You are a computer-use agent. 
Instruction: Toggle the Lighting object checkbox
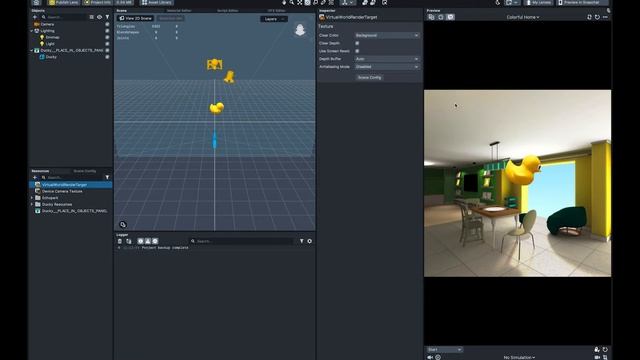[107, 31]
